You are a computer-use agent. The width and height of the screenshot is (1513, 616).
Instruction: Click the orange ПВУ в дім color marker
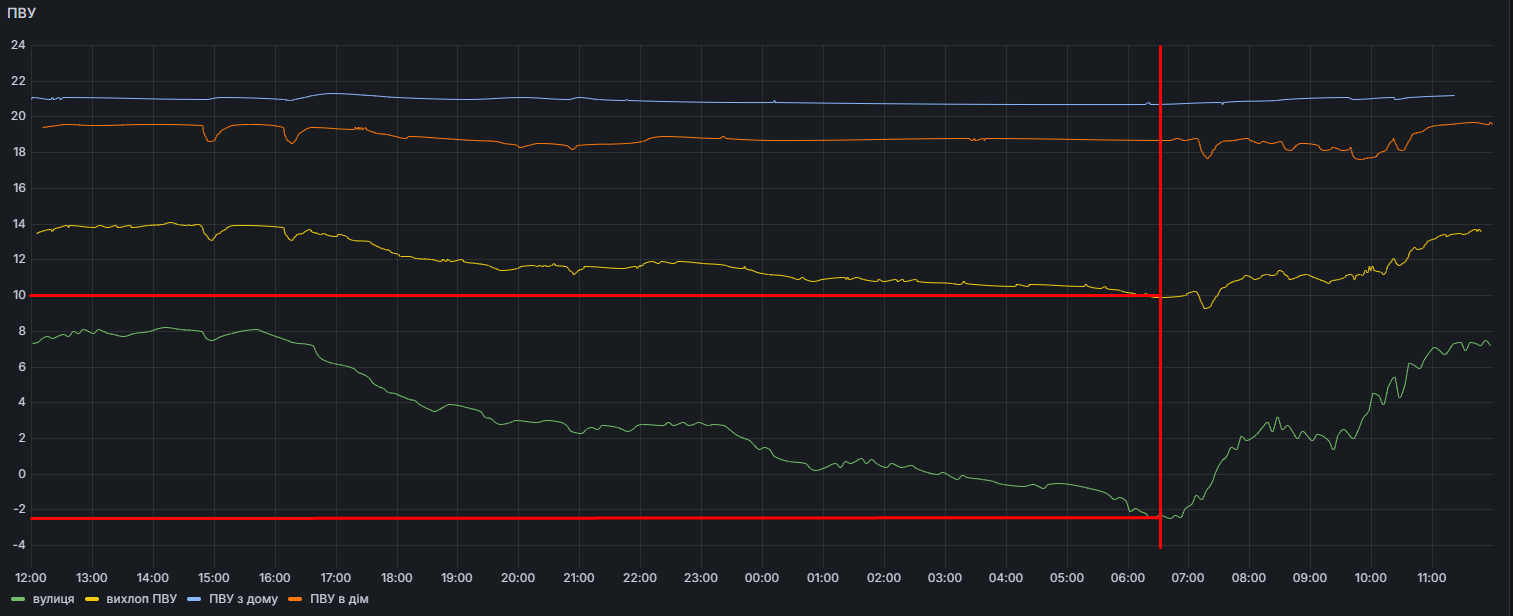point(295,599)
